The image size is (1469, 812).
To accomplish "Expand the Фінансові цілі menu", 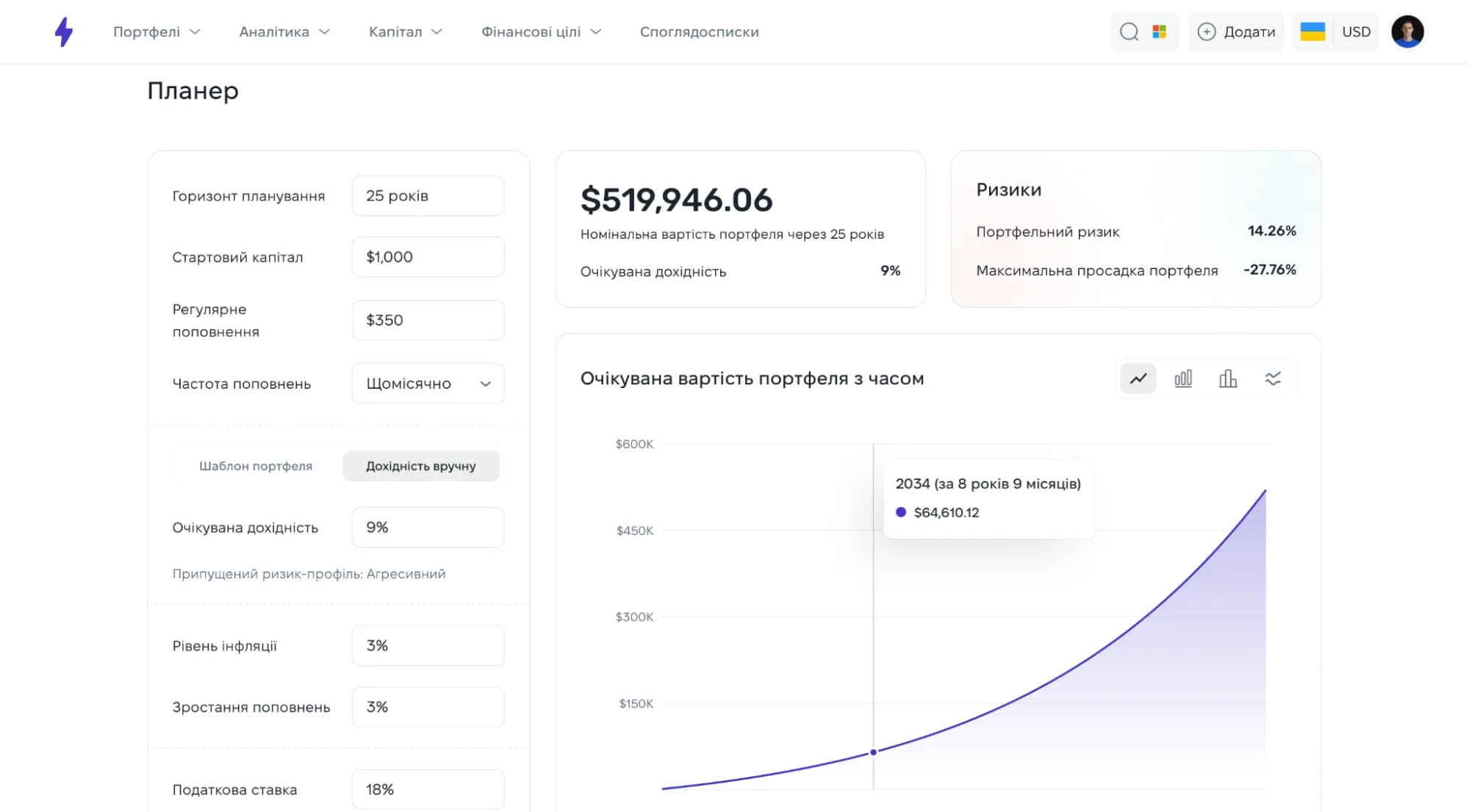I will pos(542,32).
